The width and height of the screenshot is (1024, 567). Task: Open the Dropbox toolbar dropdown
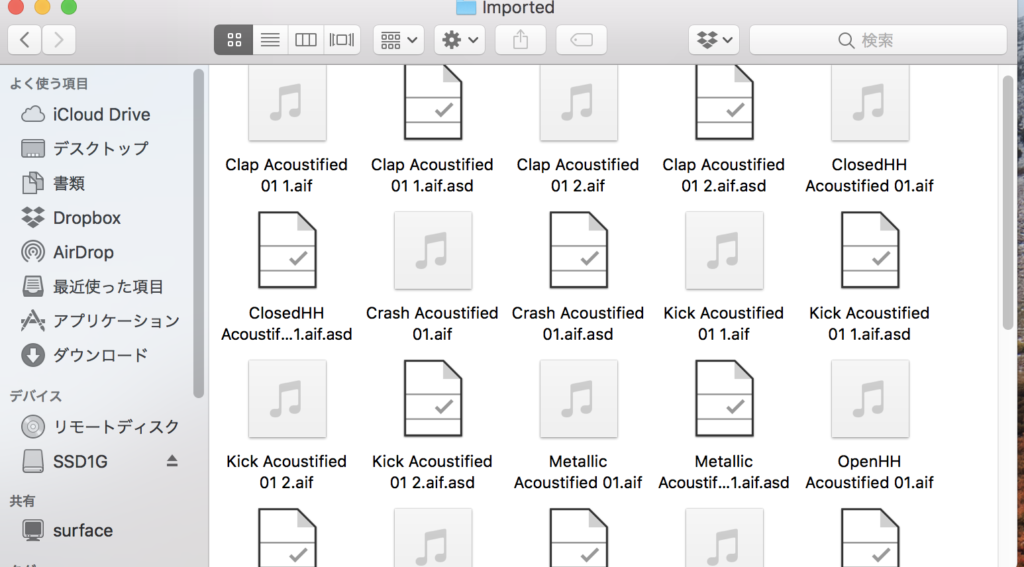(x=714, y=40)
